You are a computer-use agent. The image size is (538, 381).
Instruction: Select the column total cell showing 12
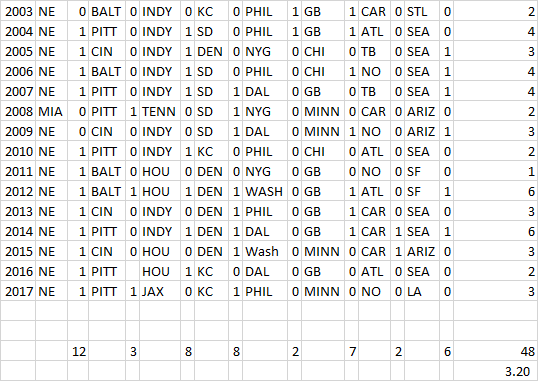pos(78,351)
